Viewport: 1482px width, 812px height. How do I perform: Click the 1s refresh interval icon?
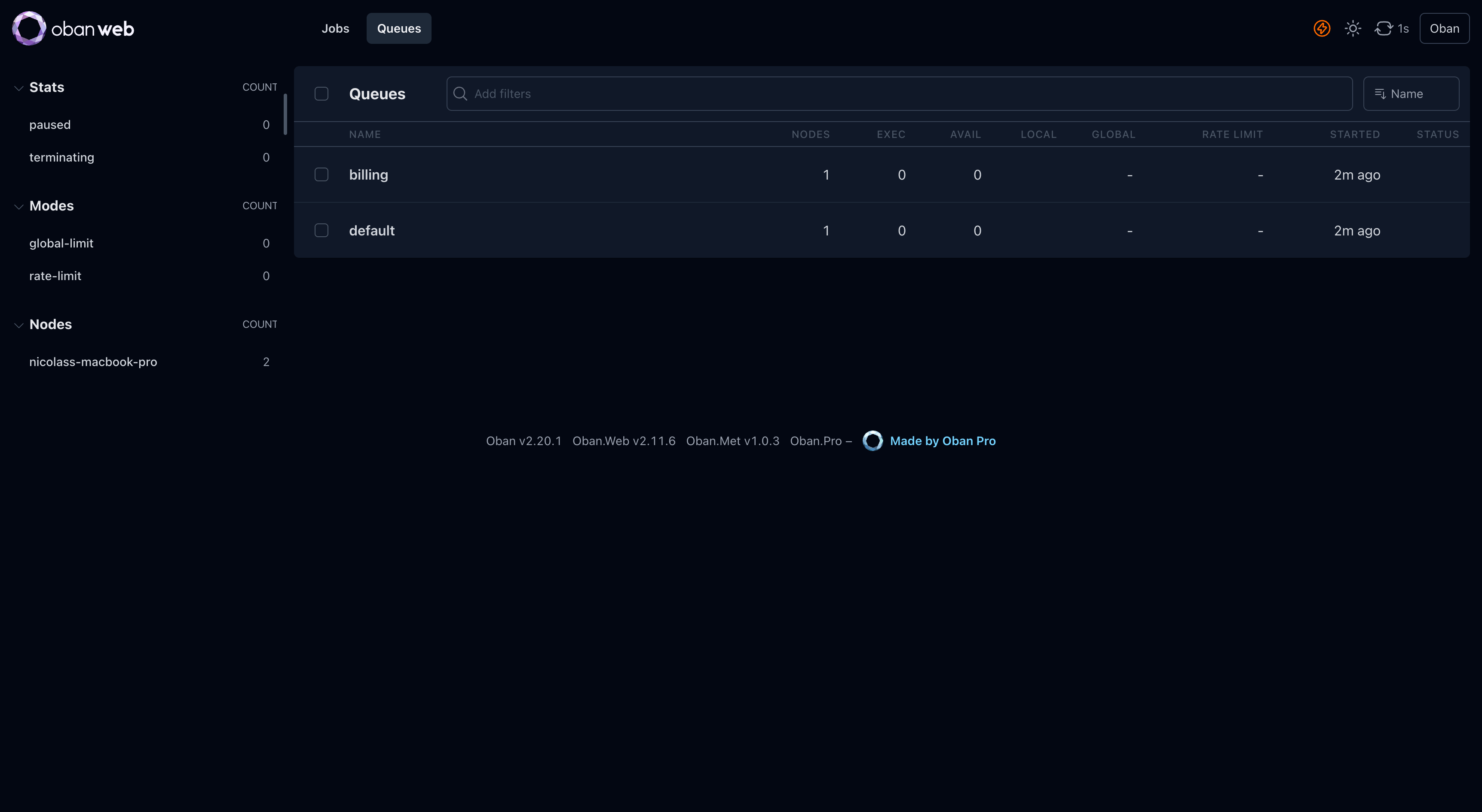tap(1384, 27)
